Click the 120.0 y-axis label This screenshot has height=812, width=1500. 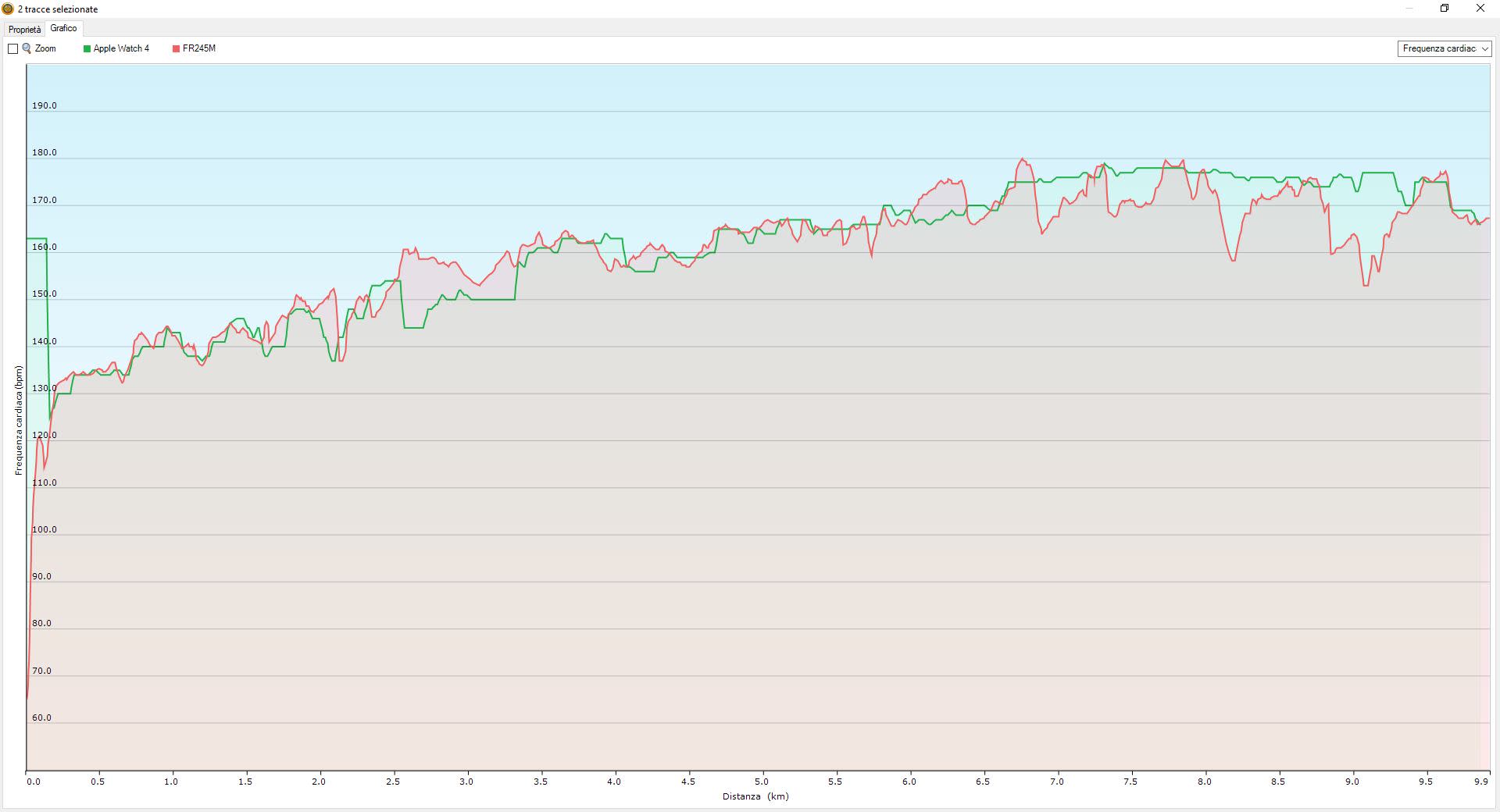(x=44, y=435)
